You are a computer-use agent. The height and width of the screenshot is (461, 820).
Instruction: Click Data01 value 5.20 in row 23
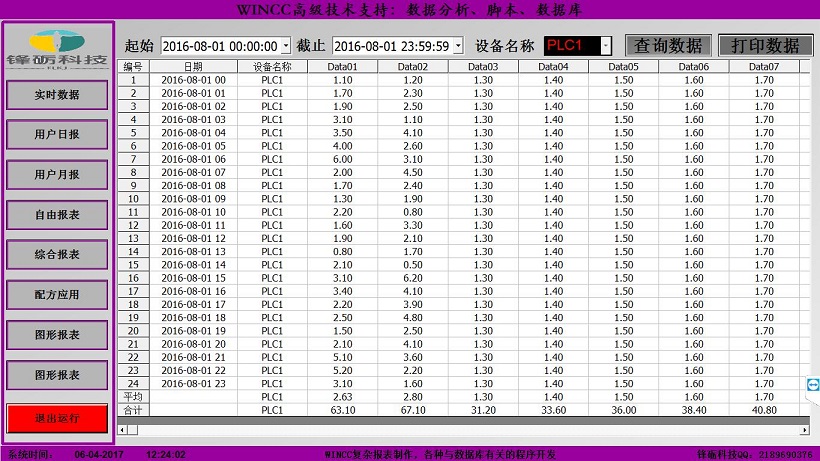tap(343, 371)
